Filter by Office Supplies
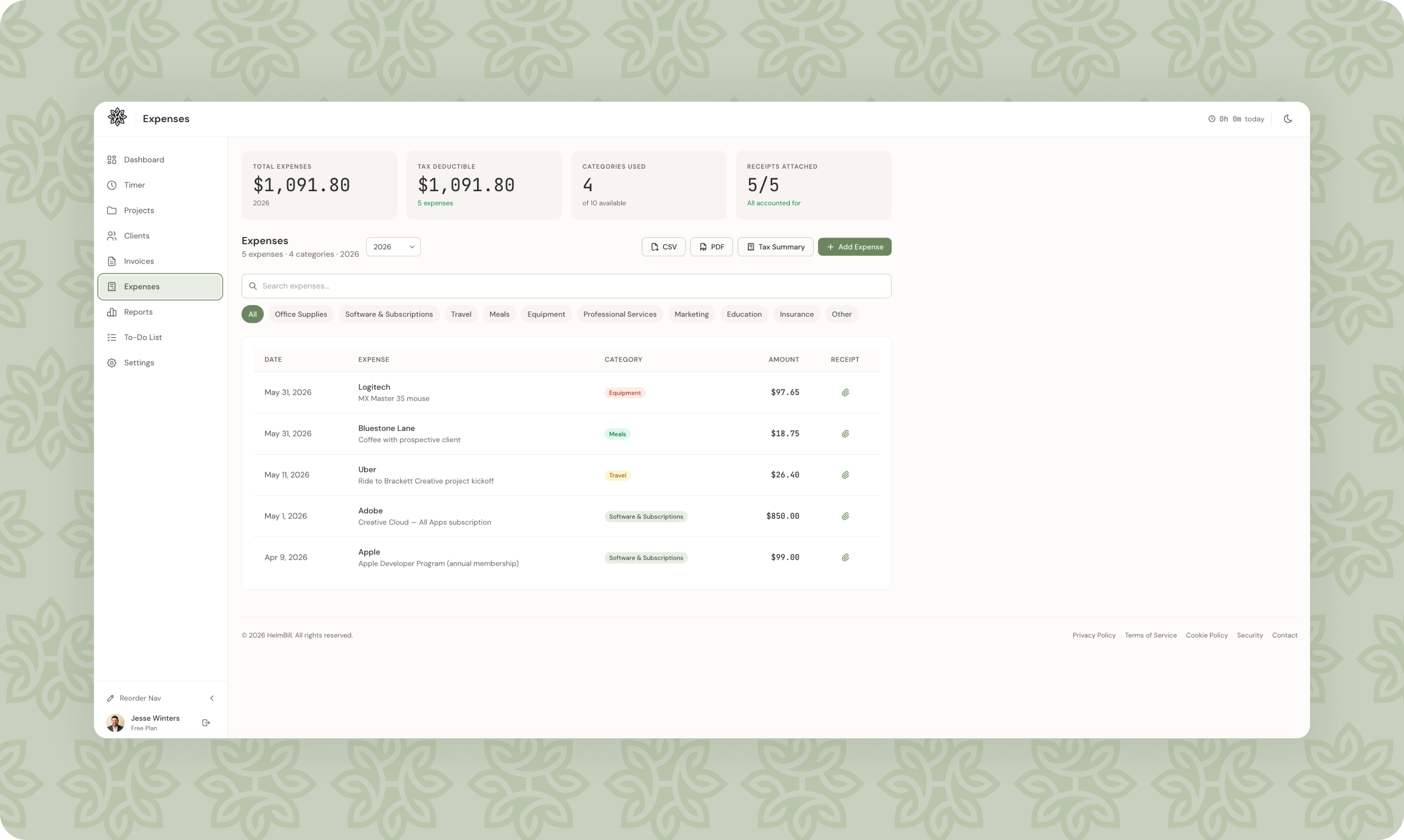The image size is (1404, 840). pyautogui.click(x=301, y=314)
